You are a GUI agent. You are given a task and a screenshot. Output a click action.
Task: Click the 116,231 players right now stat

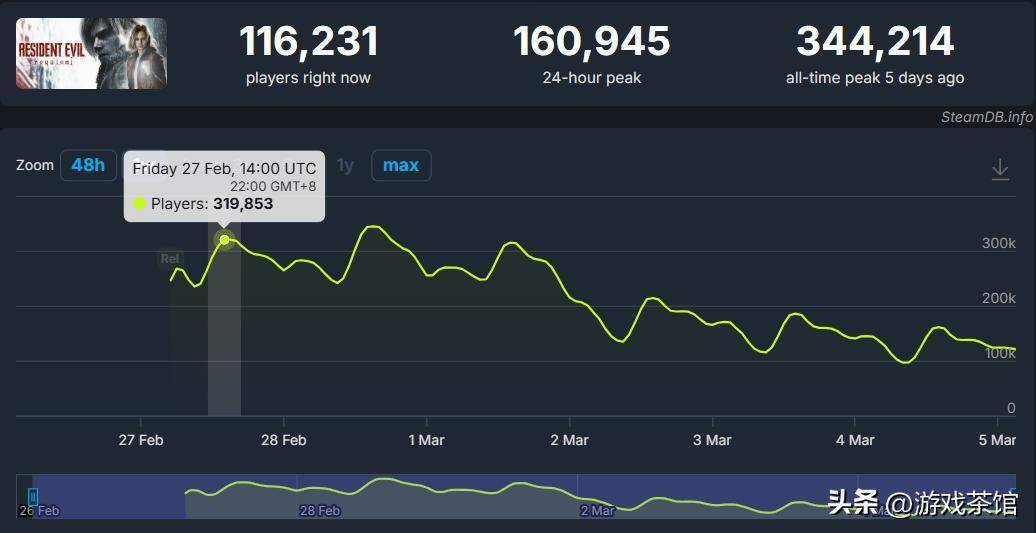308,54
